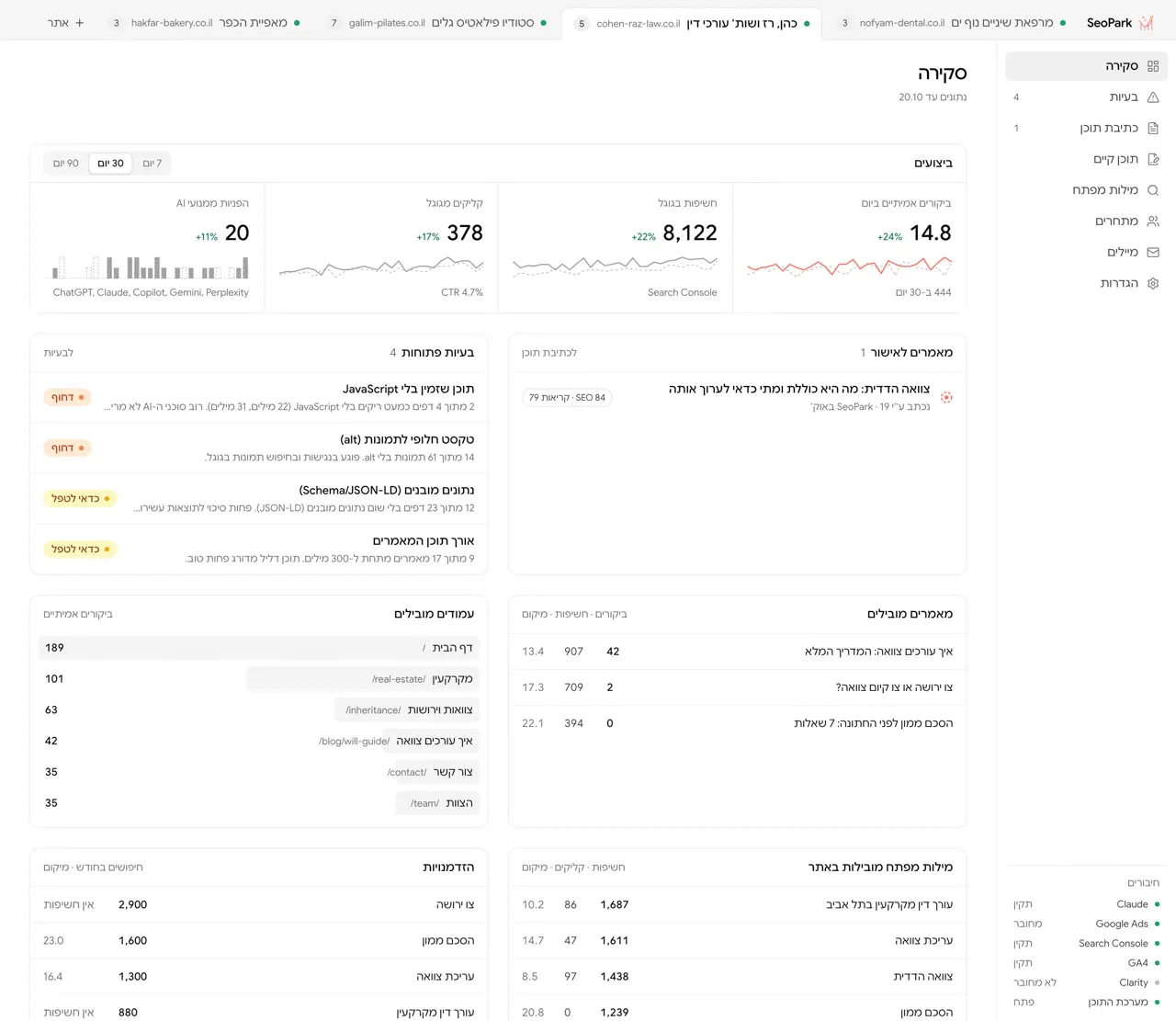Open article איך עורכים צוואה: המדריך המלא
The image size is (1176, 1021).
click(737, 652)
